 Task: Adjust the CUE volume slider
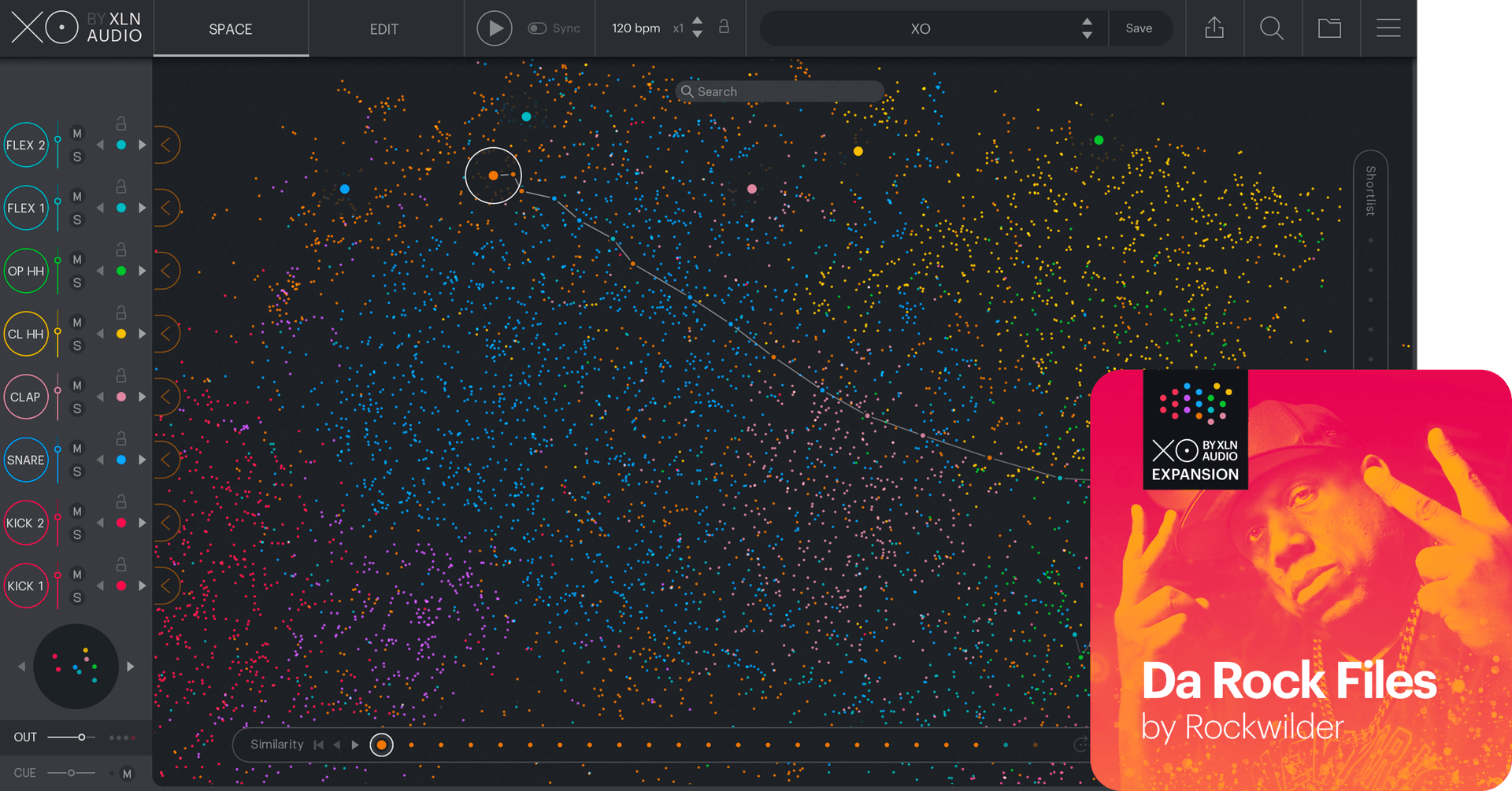pos(71,773)
